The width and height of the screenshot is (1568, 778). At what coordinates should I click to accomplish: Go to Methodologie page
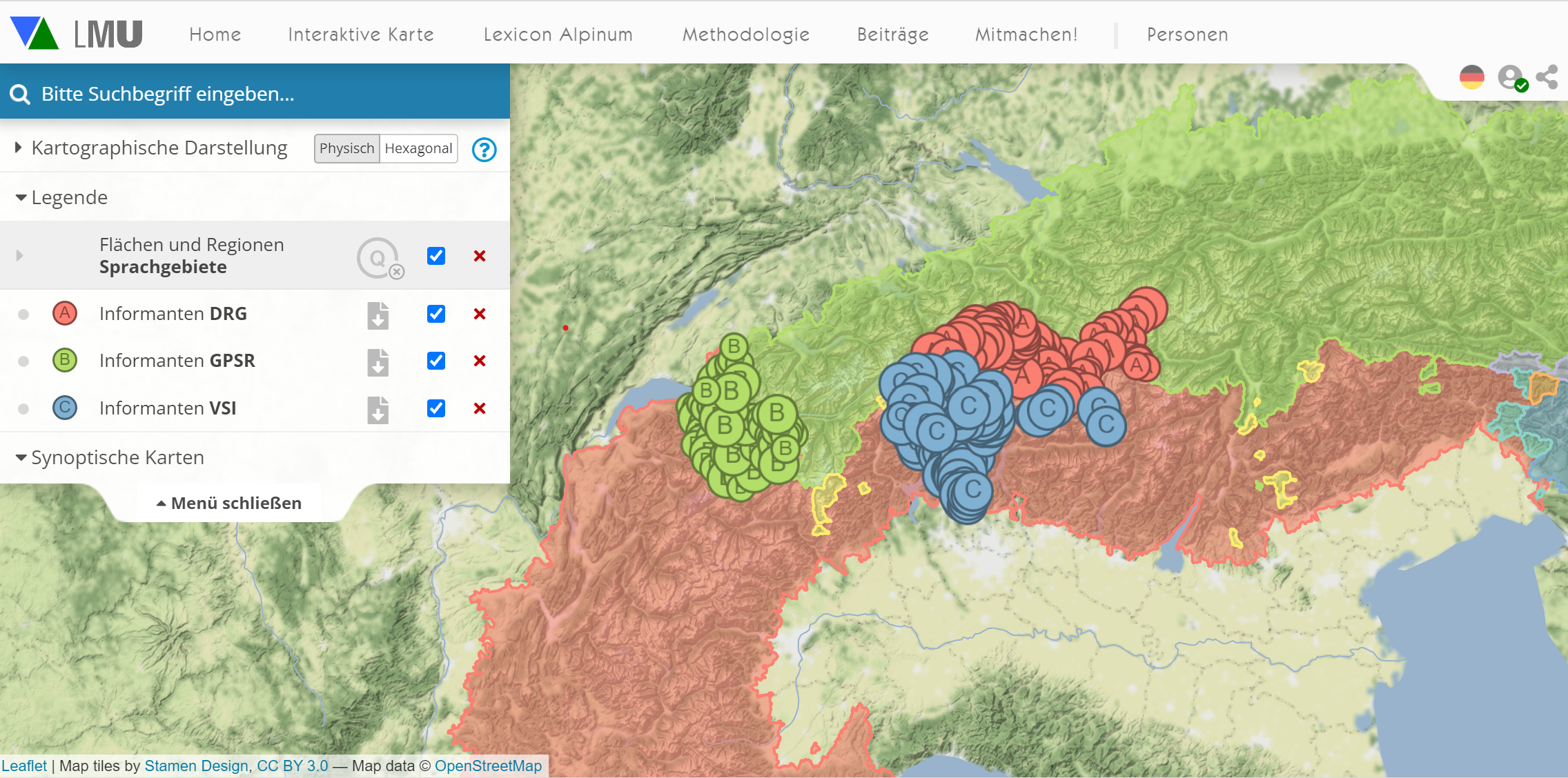745,34
